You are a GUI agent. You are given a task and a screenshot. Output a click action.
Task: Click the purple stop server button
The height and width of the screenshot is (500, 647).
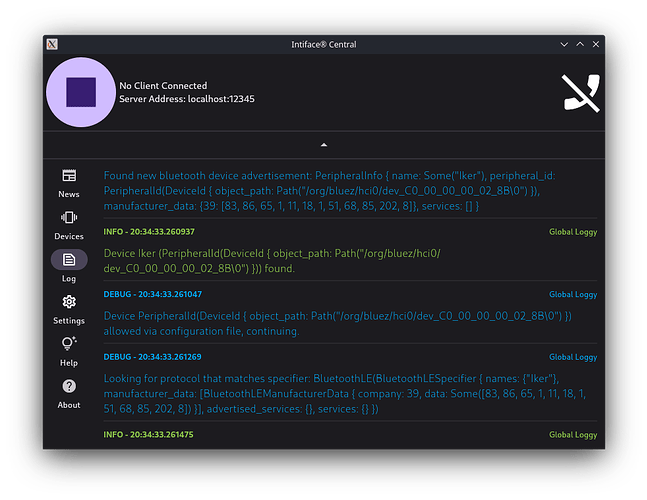(81, 92)
